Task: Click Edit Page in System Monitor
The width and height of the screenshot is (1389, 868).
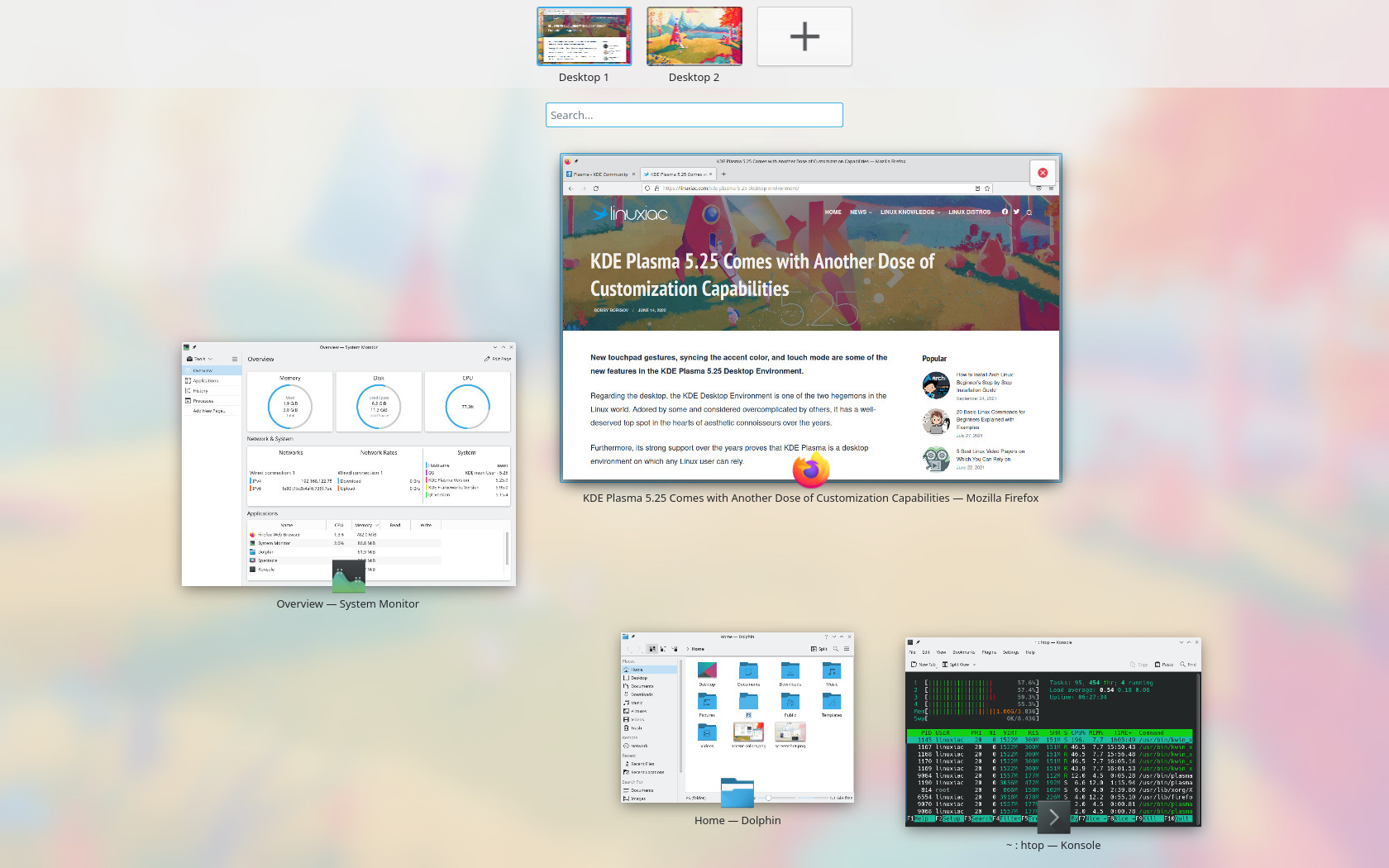Action: (498, 359)
